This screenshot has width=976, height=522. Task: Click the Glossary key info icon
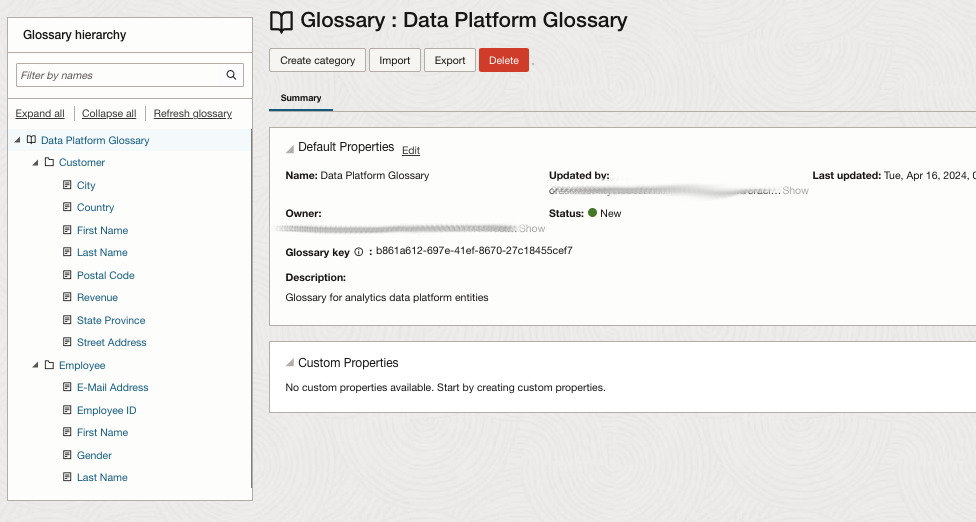(x=359, y=252)
